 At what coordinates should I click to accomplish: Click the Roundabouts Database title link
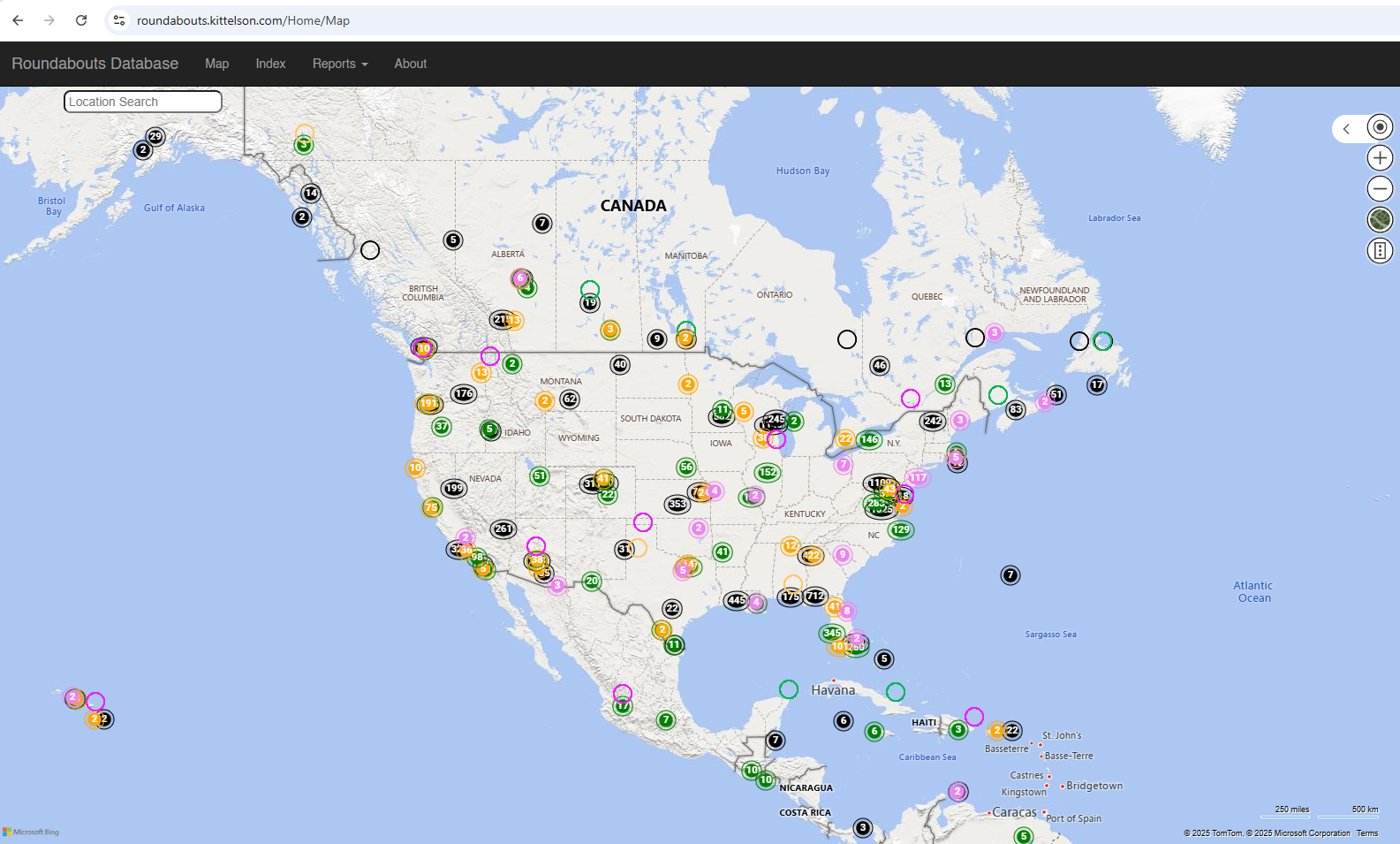pyautogui.click(x=95, y=64)
